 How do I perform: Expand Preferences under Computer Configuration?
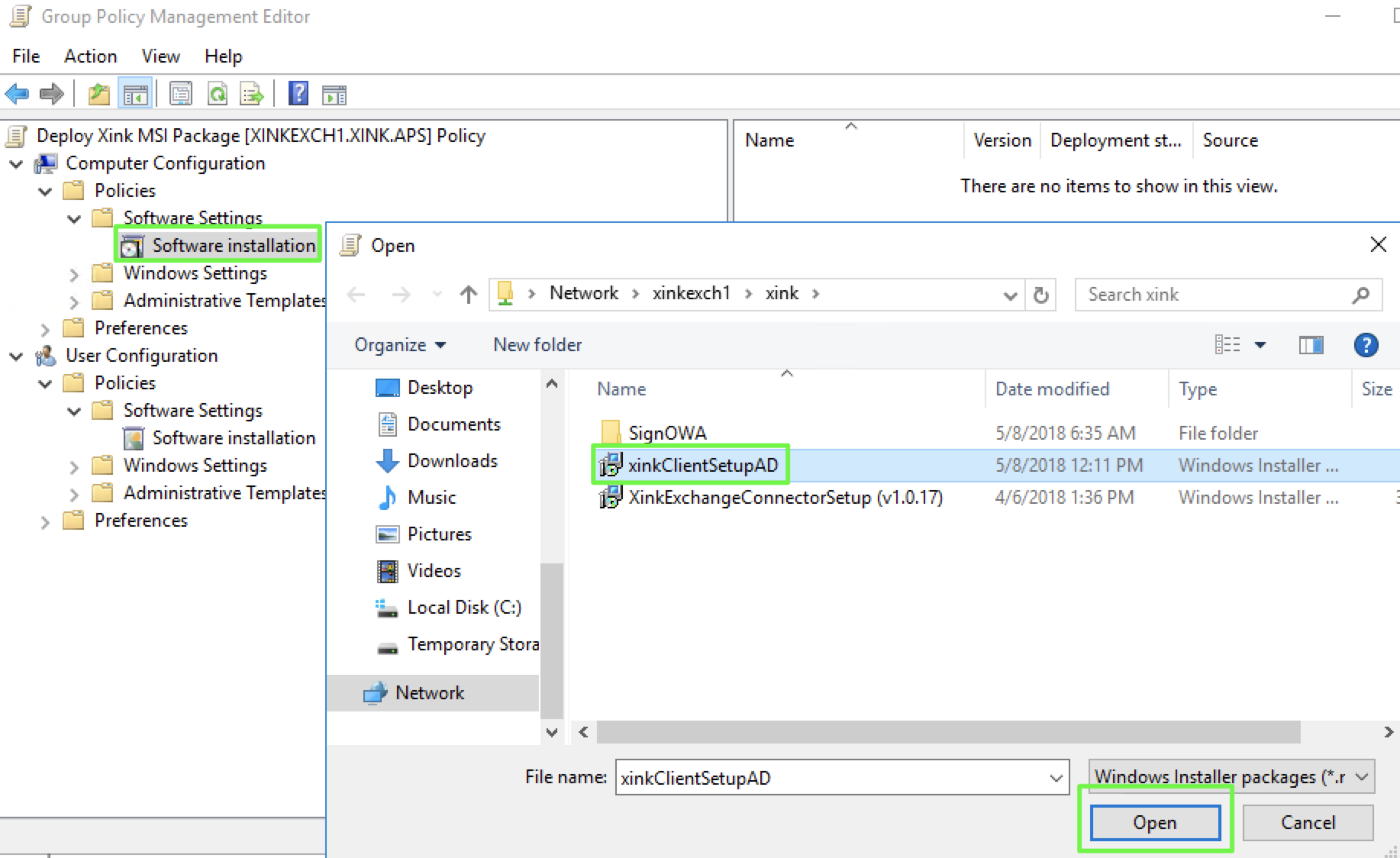pyautogui.click(x=45, y=329)
